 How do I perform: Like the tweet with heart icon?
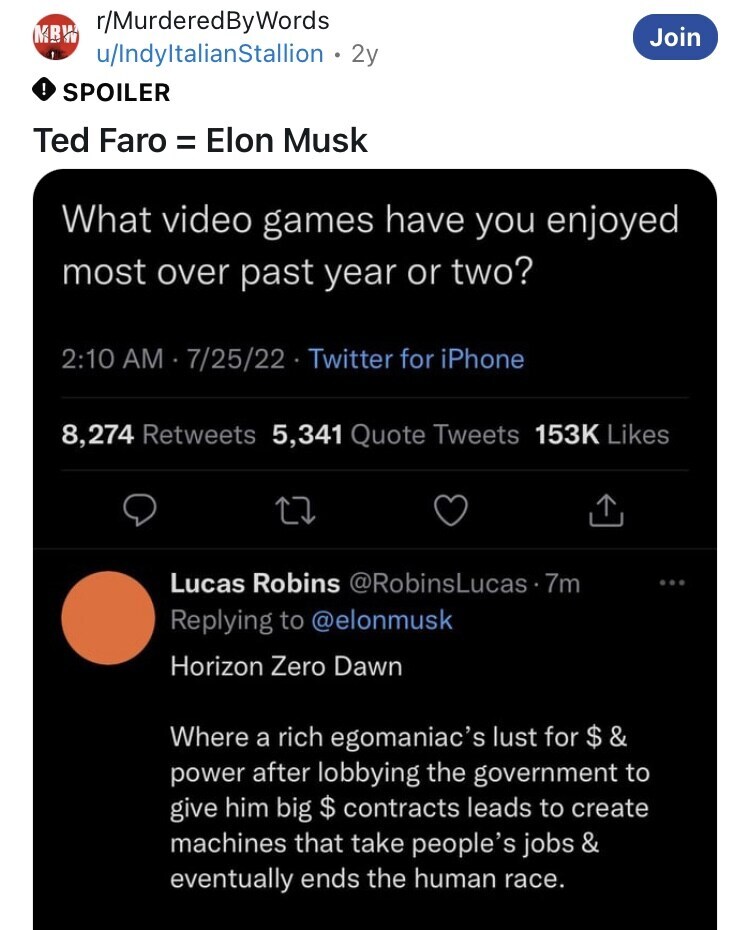pyautogui.click(x=452, y=511)
